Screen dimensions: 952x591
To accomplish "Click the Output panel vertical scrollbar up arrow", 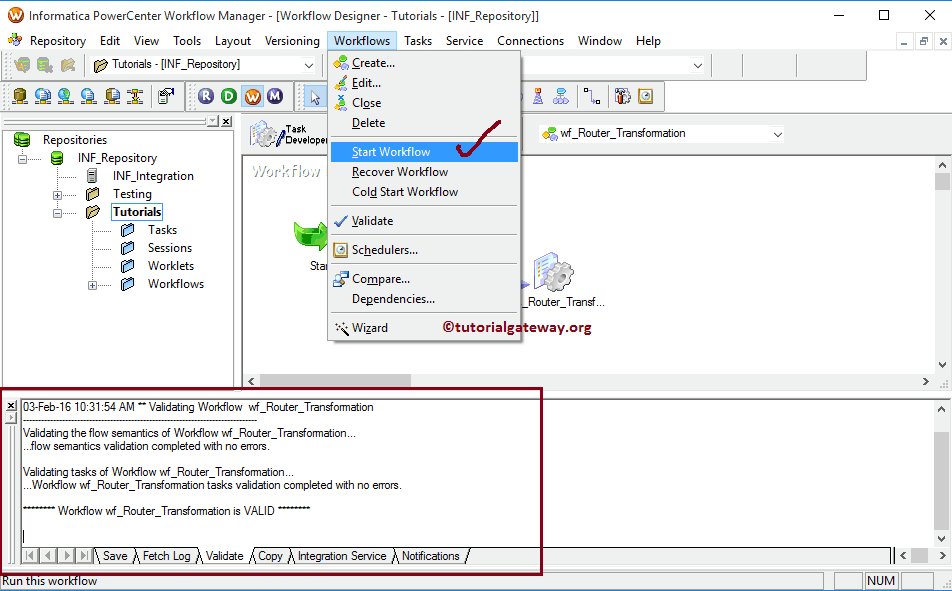I will (940, 409).
